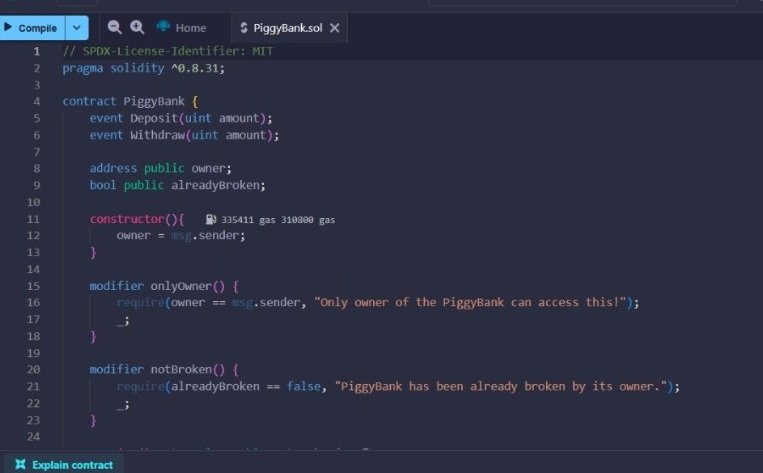Viewport: 763px width, 473px height.
Task: Click the 'PiggyBank has been already broken' string
Action: pos(501,386)
